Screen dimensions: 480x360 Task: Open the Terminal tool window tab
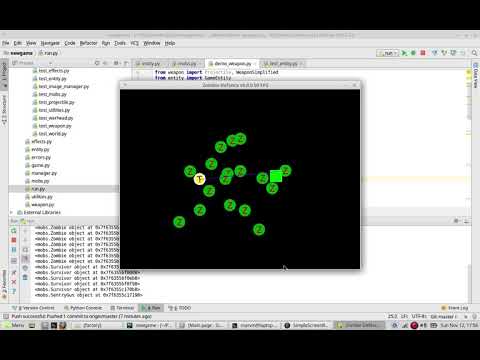tap(122, 308)
